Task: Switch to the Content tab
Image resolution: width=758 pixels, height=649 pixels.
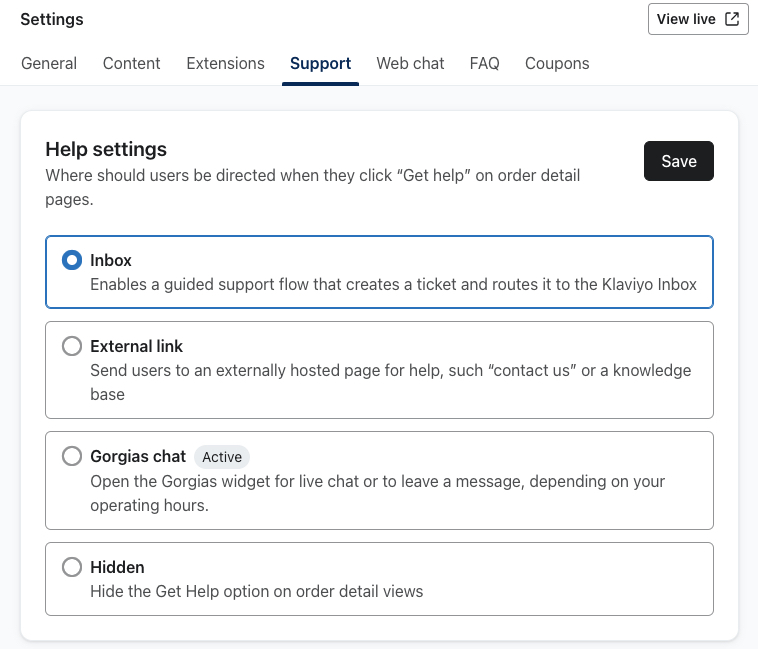Action: [x=131, y=63]
